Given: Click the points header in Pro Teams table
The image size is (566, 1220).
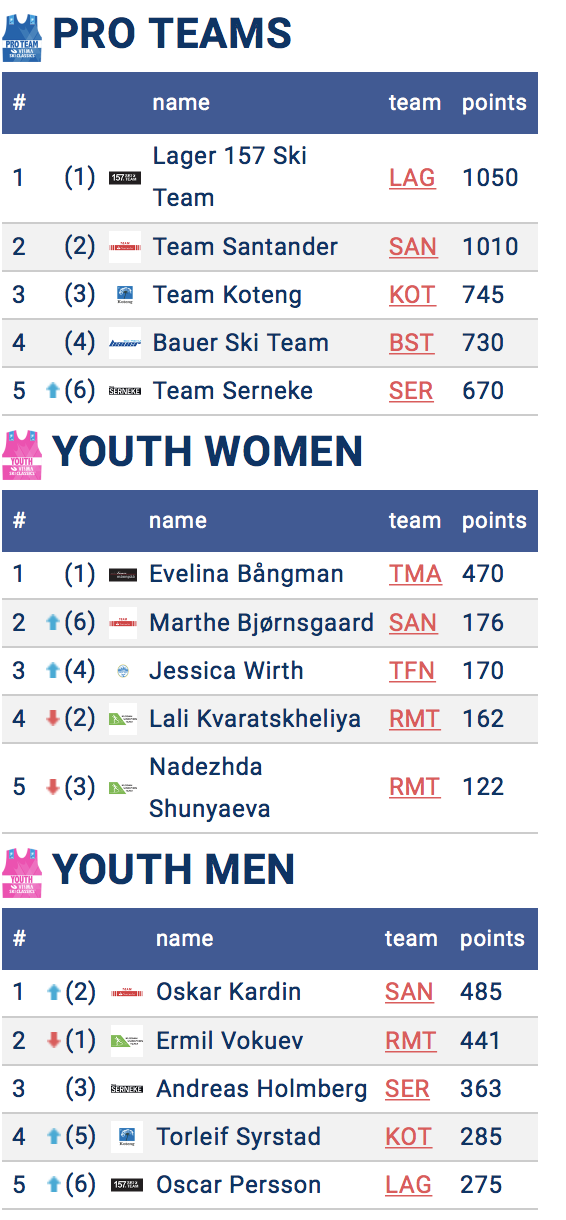Looking at the screenshot, I should point(494,103).
